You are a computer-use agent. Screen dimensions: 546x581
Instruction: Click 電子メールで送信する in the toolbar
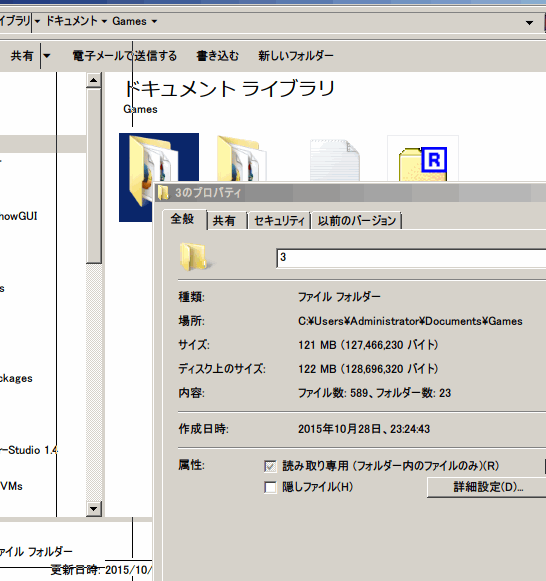124,56
